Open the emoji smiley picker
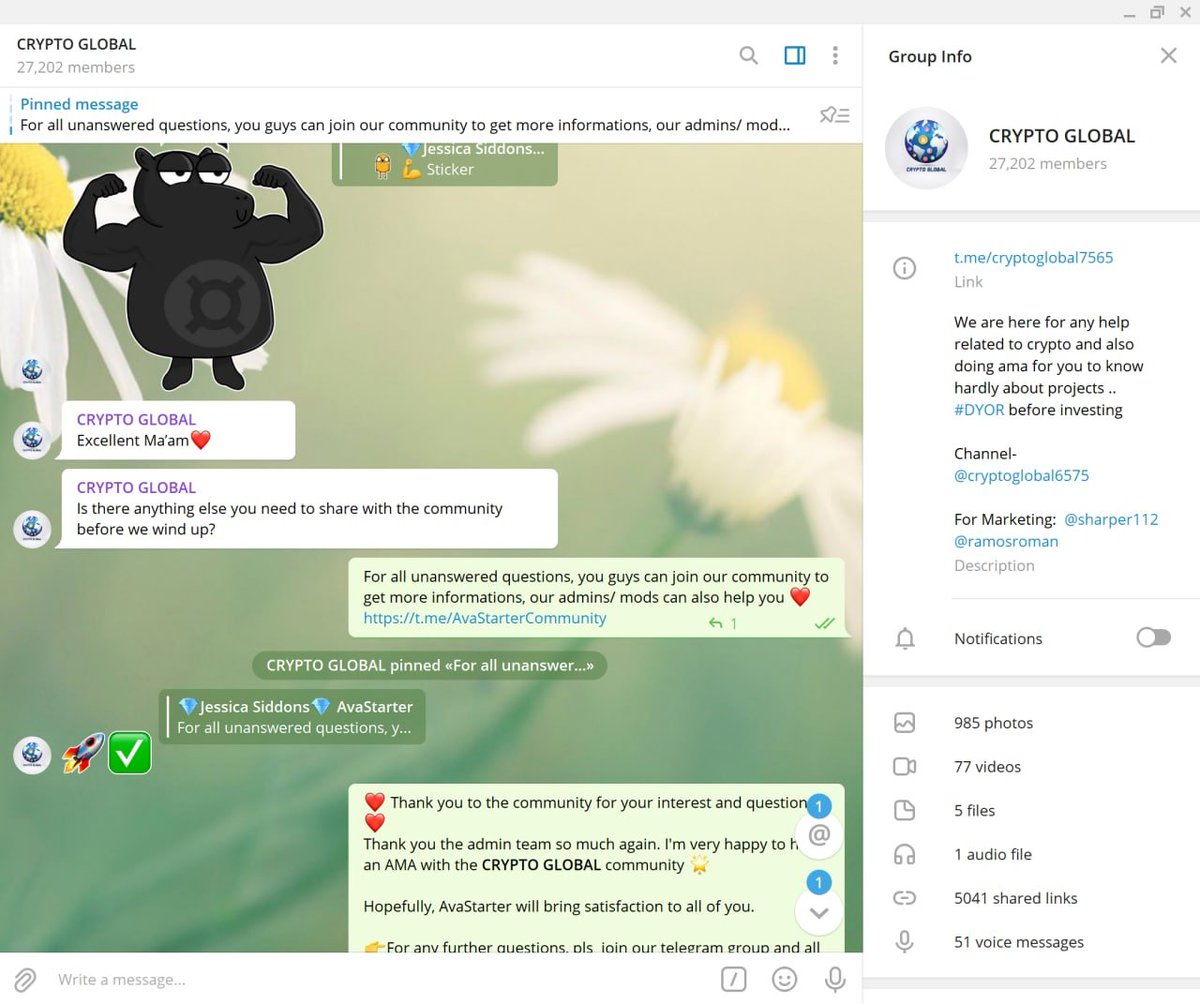This screenshot has width=1200, height=1004. point(785,979)
